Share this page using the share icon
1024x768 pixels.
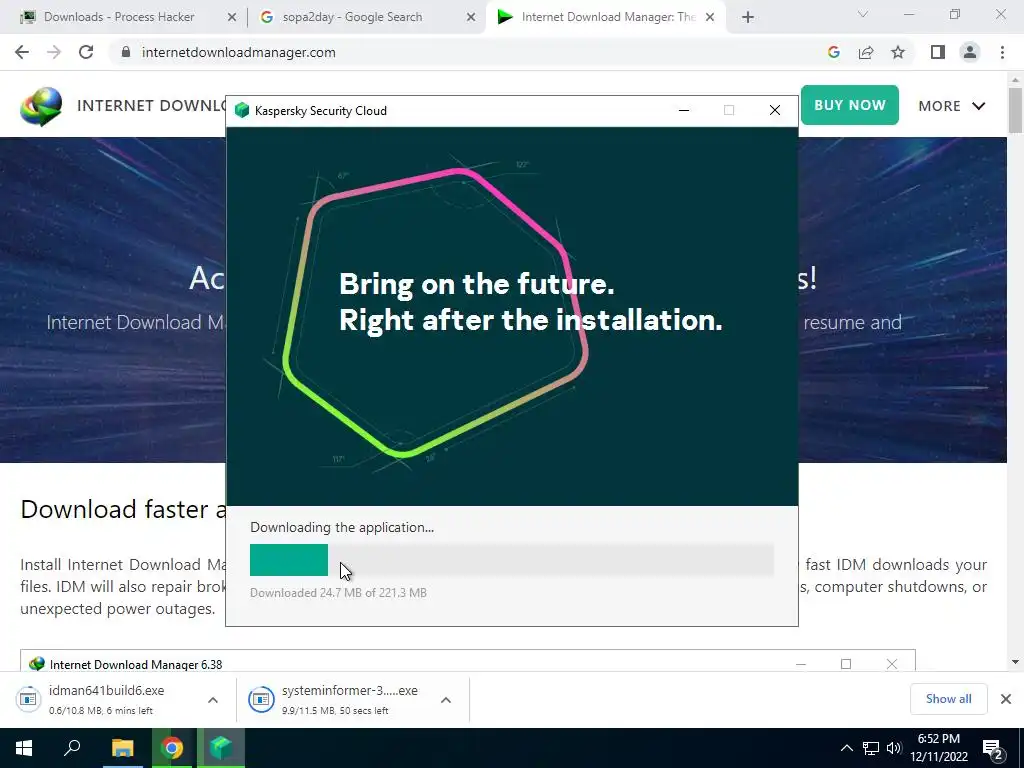[866, 52]
